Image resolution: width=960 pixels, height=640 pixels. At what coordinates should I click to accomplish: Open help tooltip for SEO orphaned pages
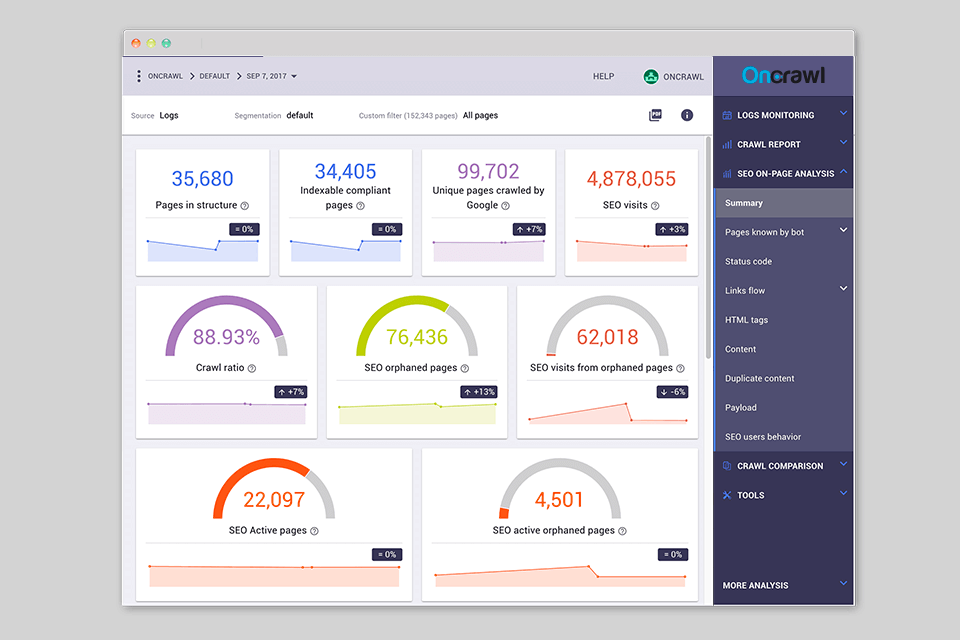click(465, 368)
